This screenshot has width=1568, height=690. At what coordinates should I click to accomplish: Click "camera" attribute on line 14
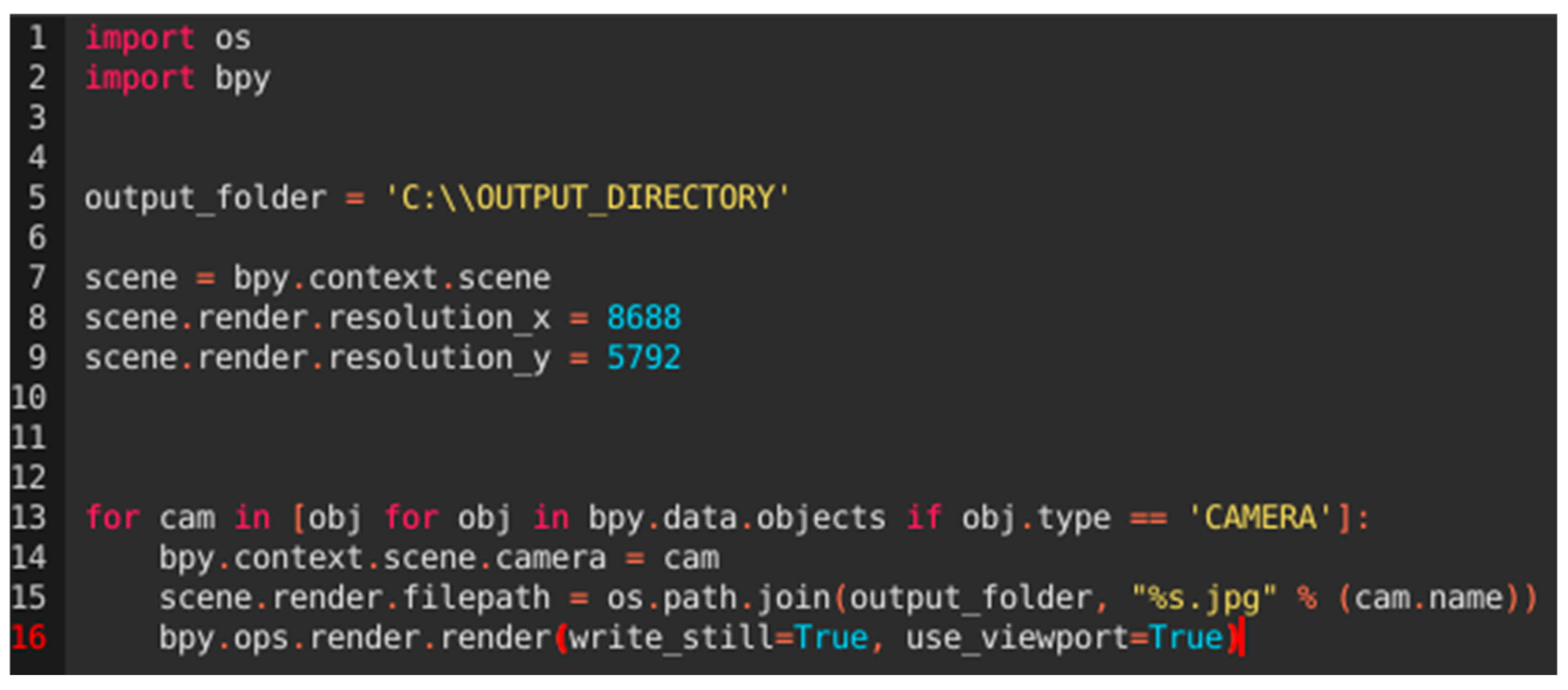click(550, 558)
